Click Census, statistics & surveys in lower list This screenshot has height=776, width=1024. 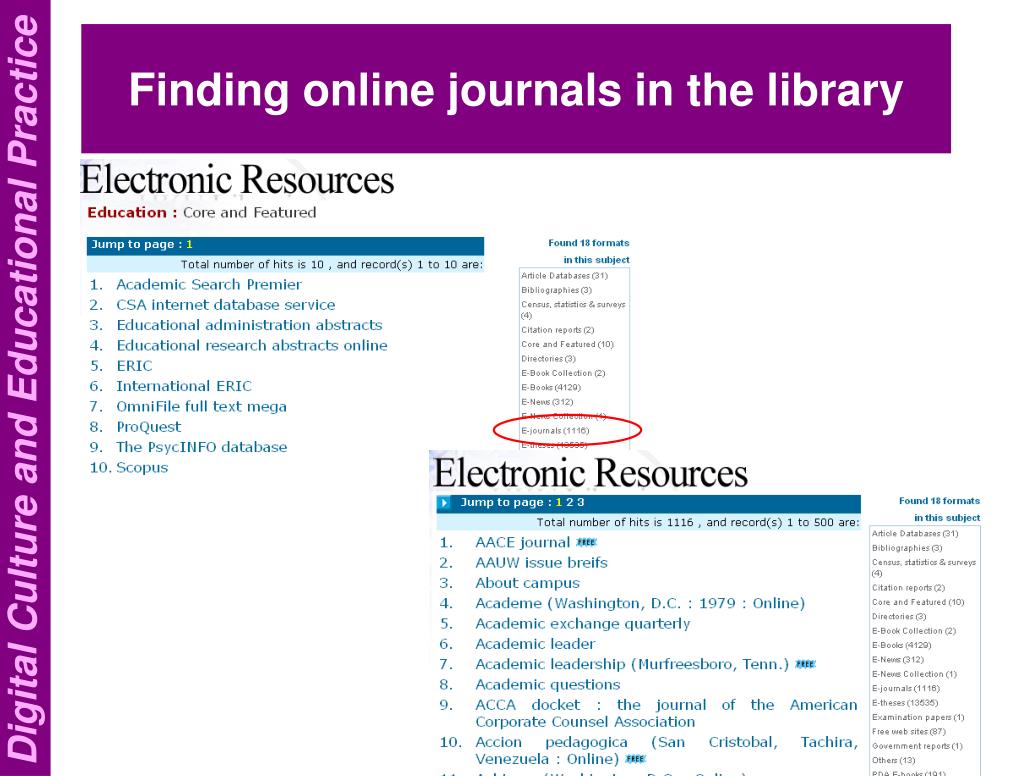point(923,568)
